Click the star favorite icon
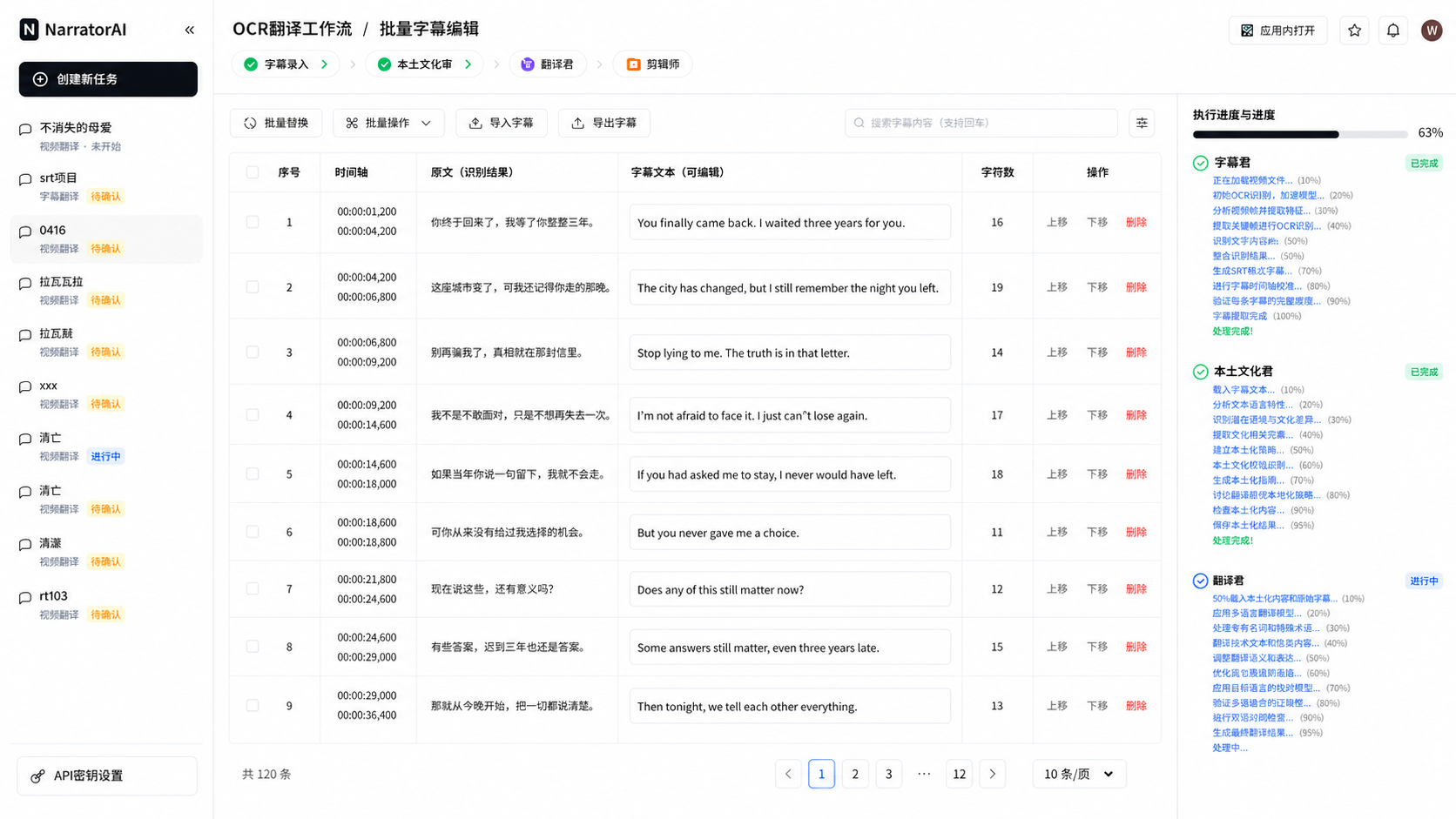The height and width of the screenshot is (819, 1456). 1354,30
